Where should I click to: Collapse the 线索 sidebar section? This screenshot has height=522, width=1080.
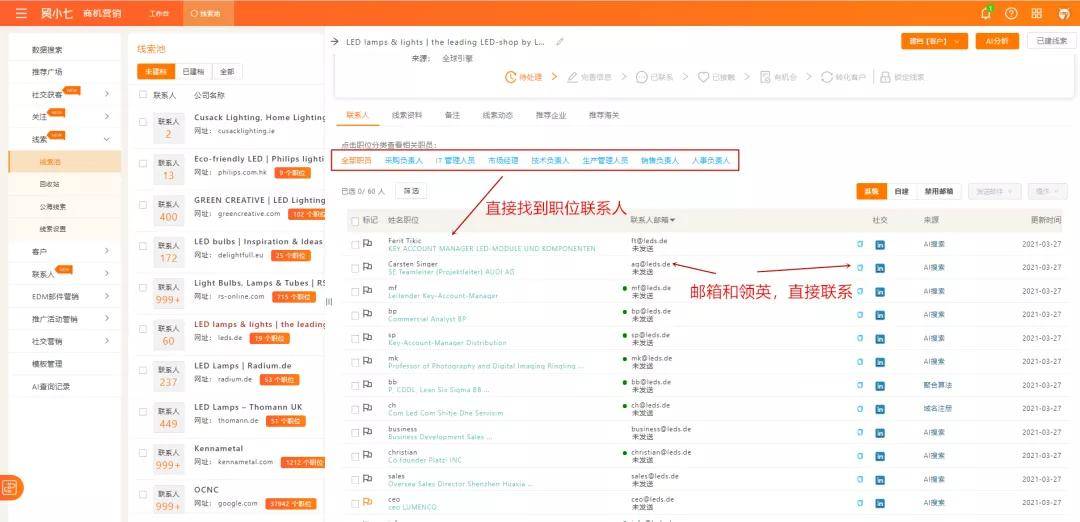coord(107,139)
